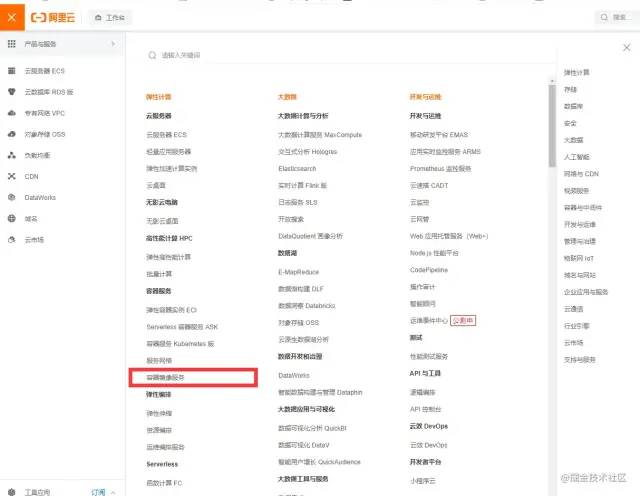640x496 pixels.
Task: Open API 控制台
Action: (x=425, y=409)
